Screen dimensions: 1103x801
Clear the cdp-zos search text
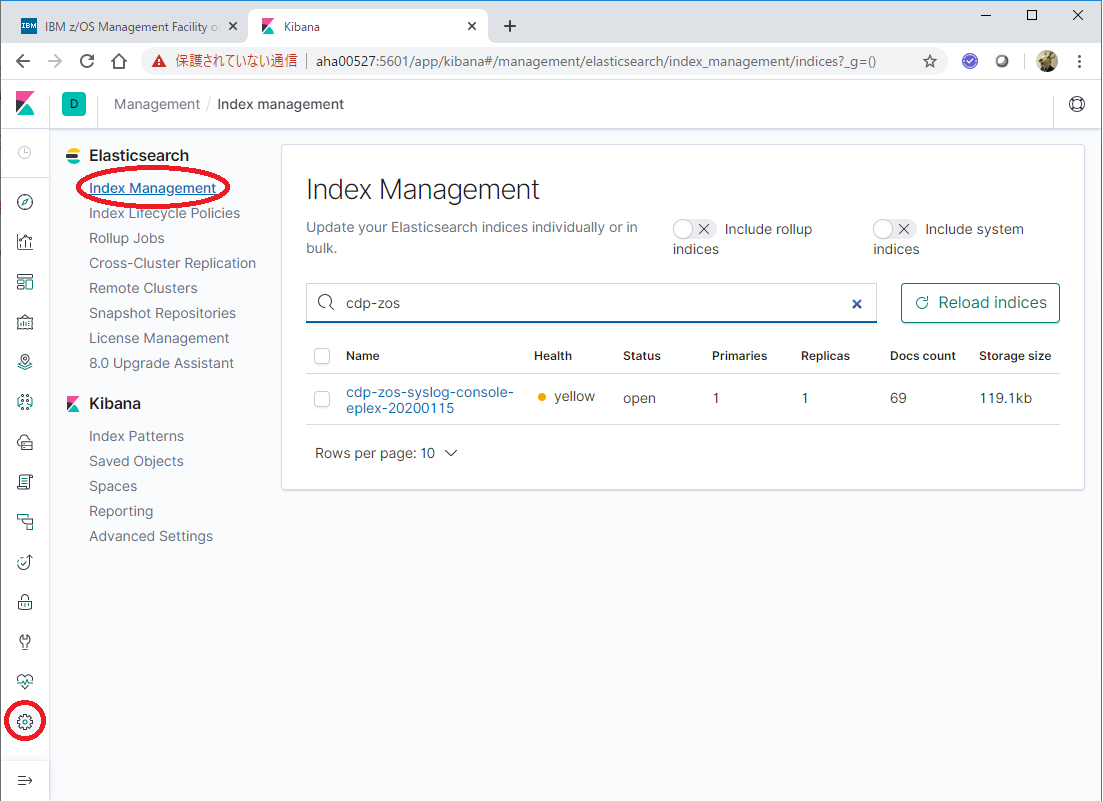click(857, 304)
